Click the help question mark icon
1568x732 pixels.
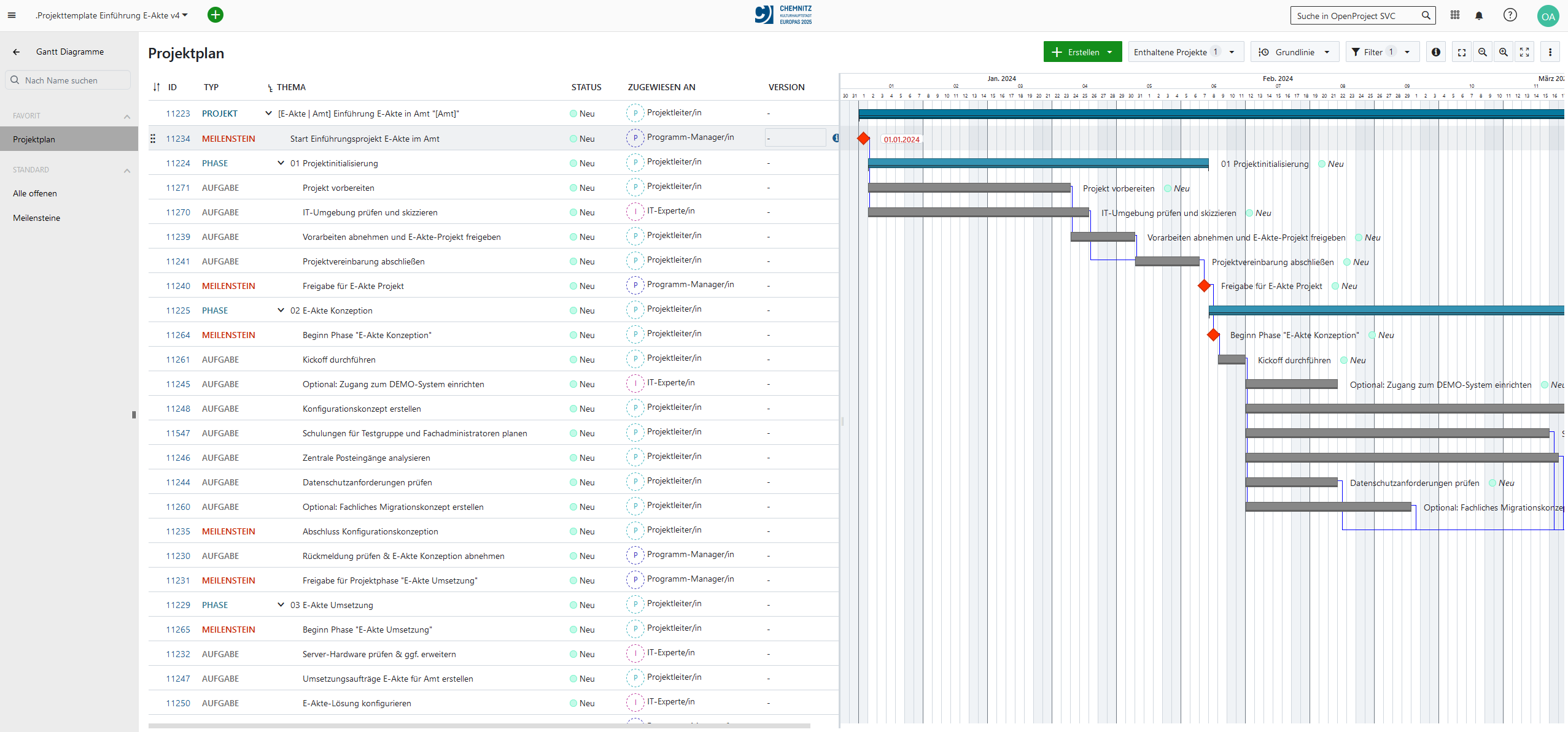1510,15
